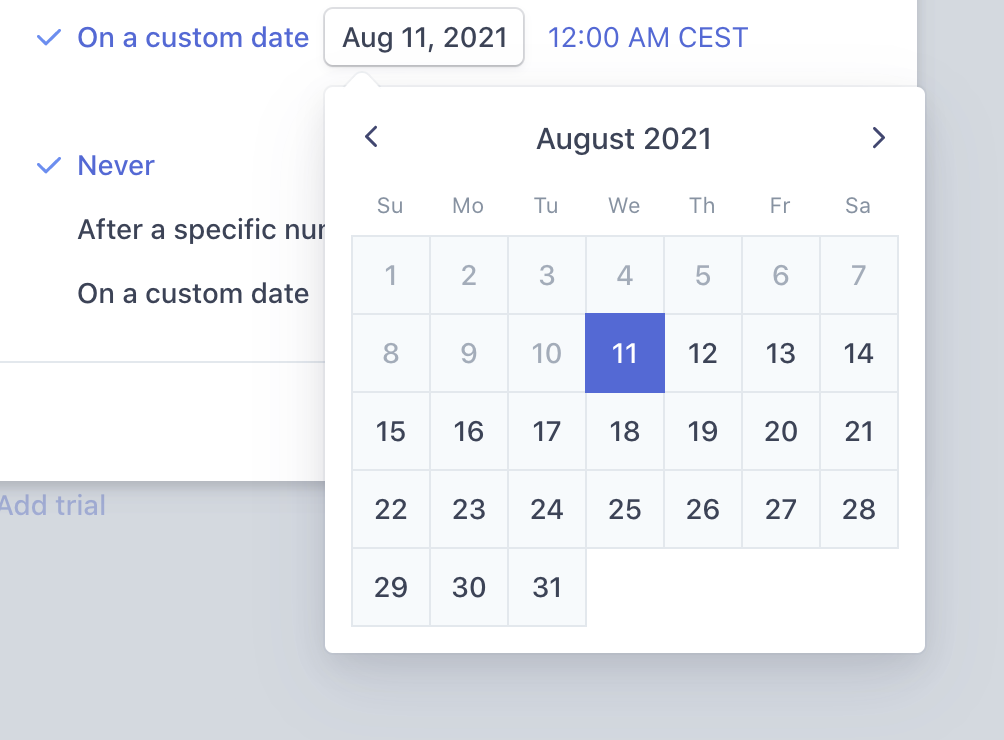
Task: Choose the lower 'On a custom date' option
Action: coord(193,293)
